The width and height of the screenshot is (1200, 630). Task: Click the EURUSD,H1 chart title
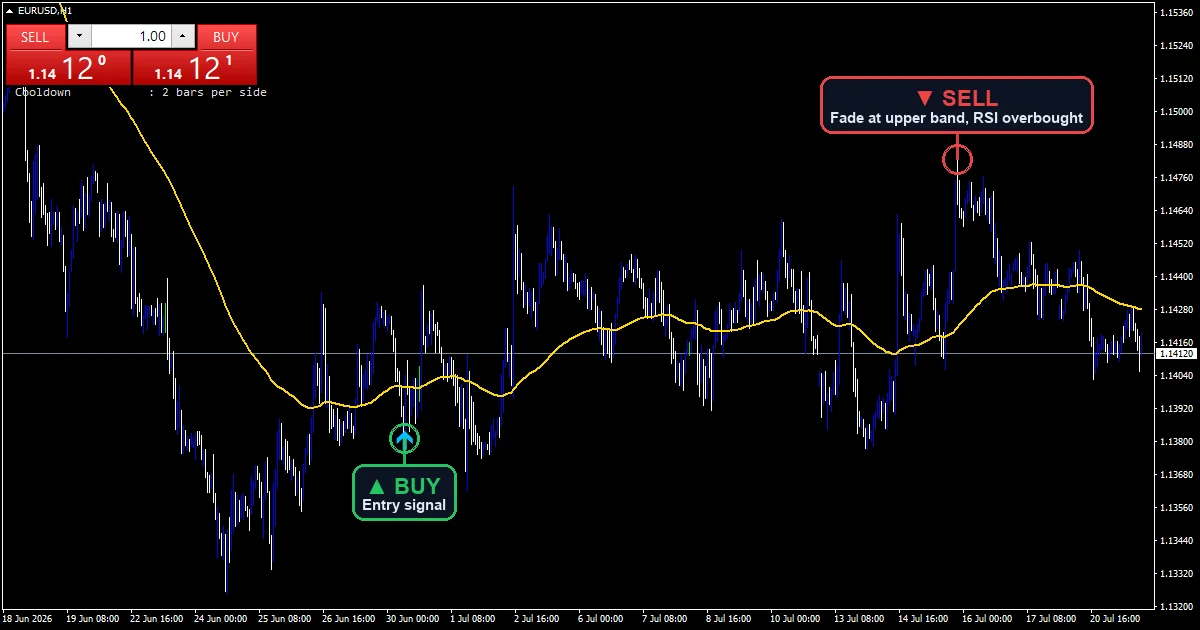point(45,11)
